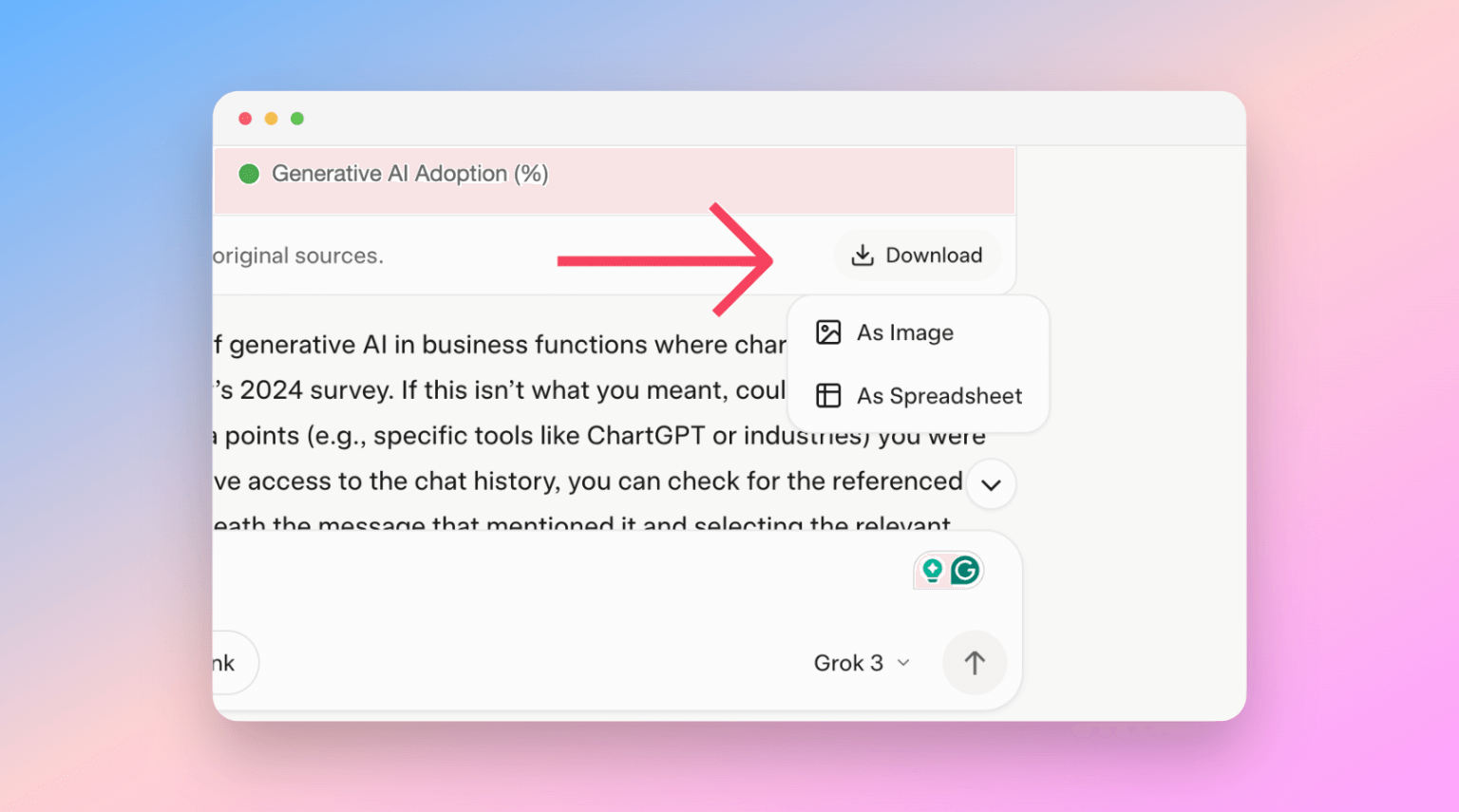Click the partially visible link button at bottom left
This screenshot has height=812, width=1459.
[x=225, y=663]
